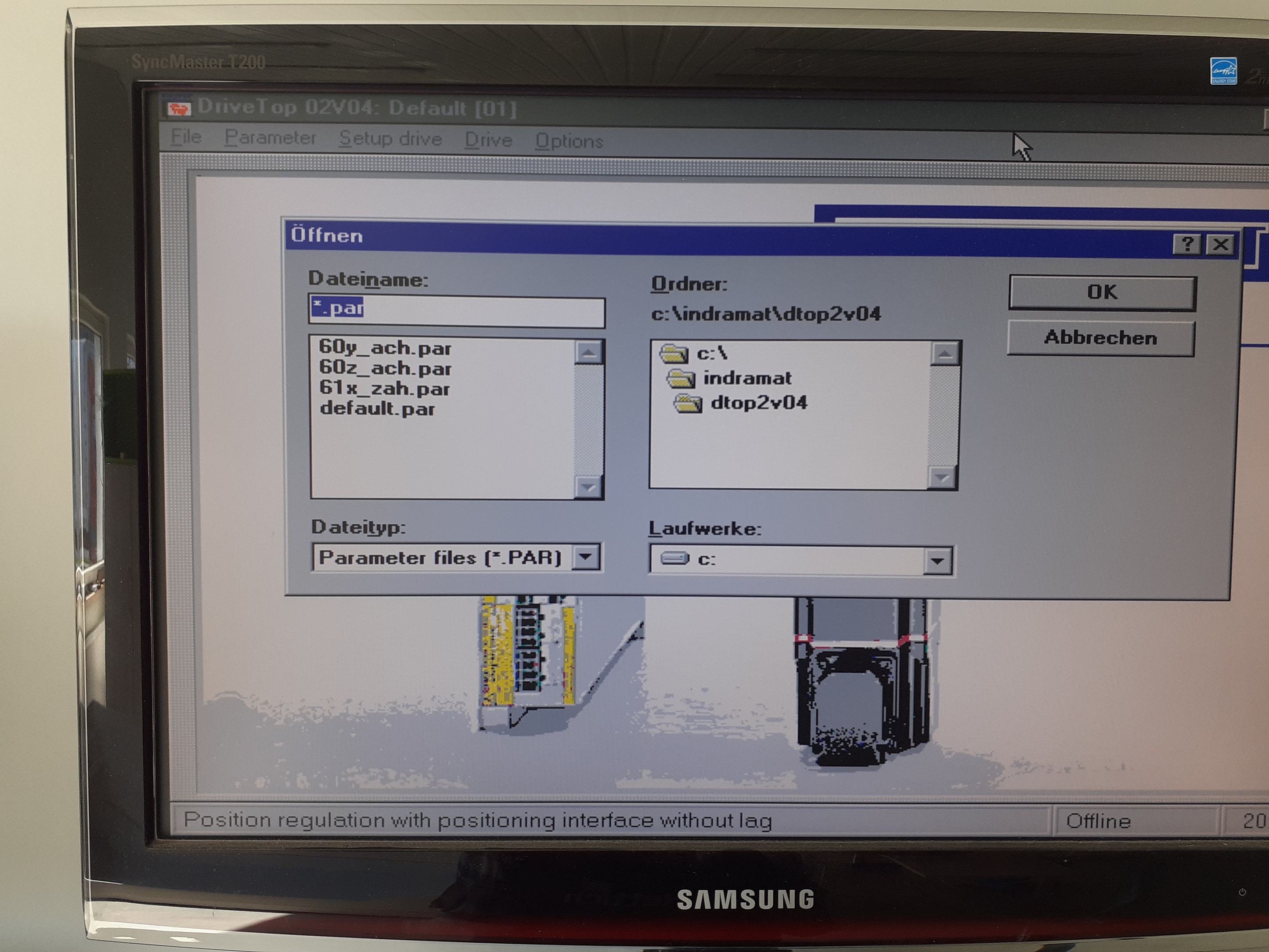Screen dimensions: 1269x952
Task: Click the OK button
Action: [1102, 292]
